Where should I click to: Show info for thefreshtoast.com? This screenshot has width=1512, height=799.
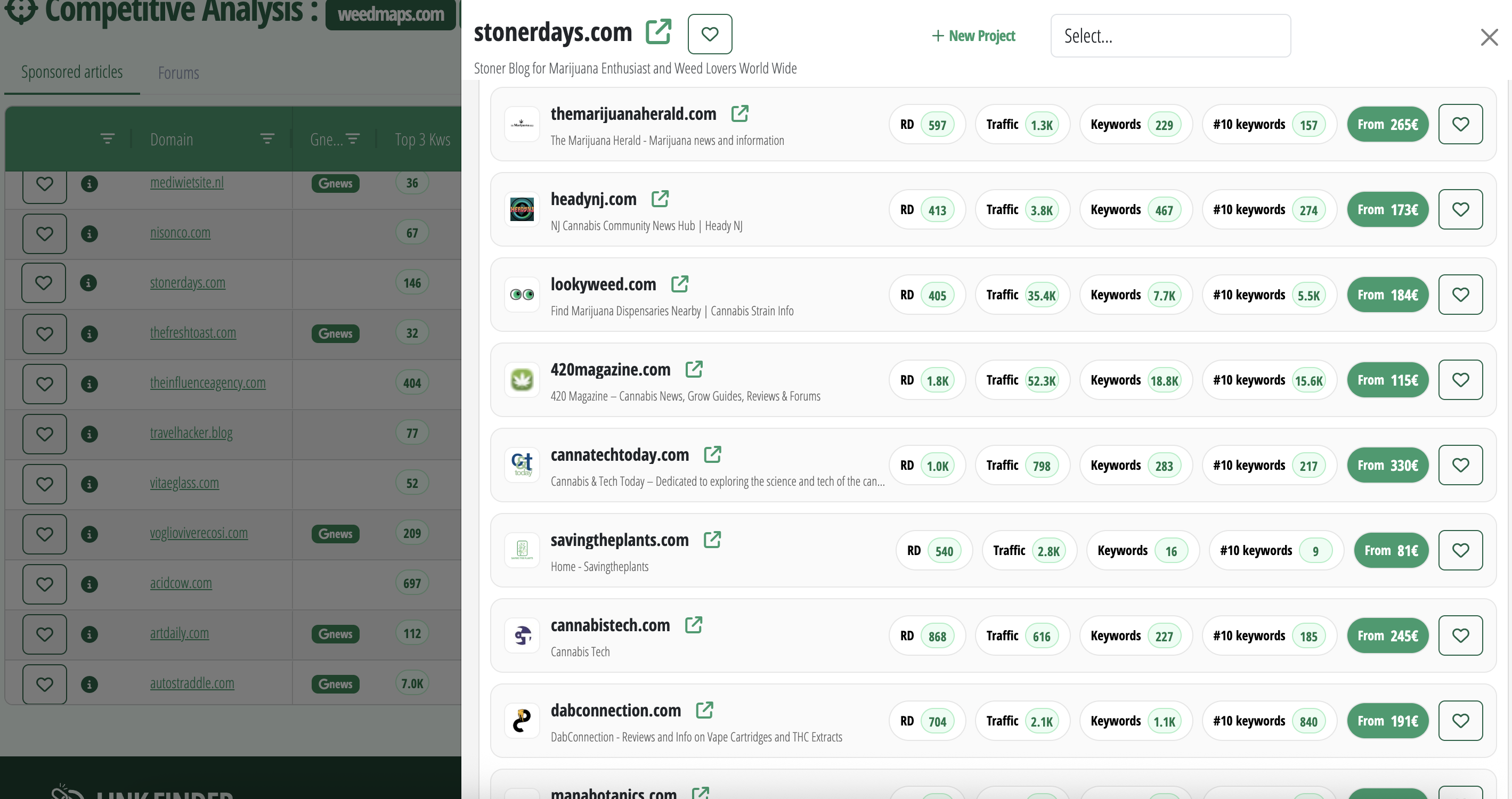89,334
